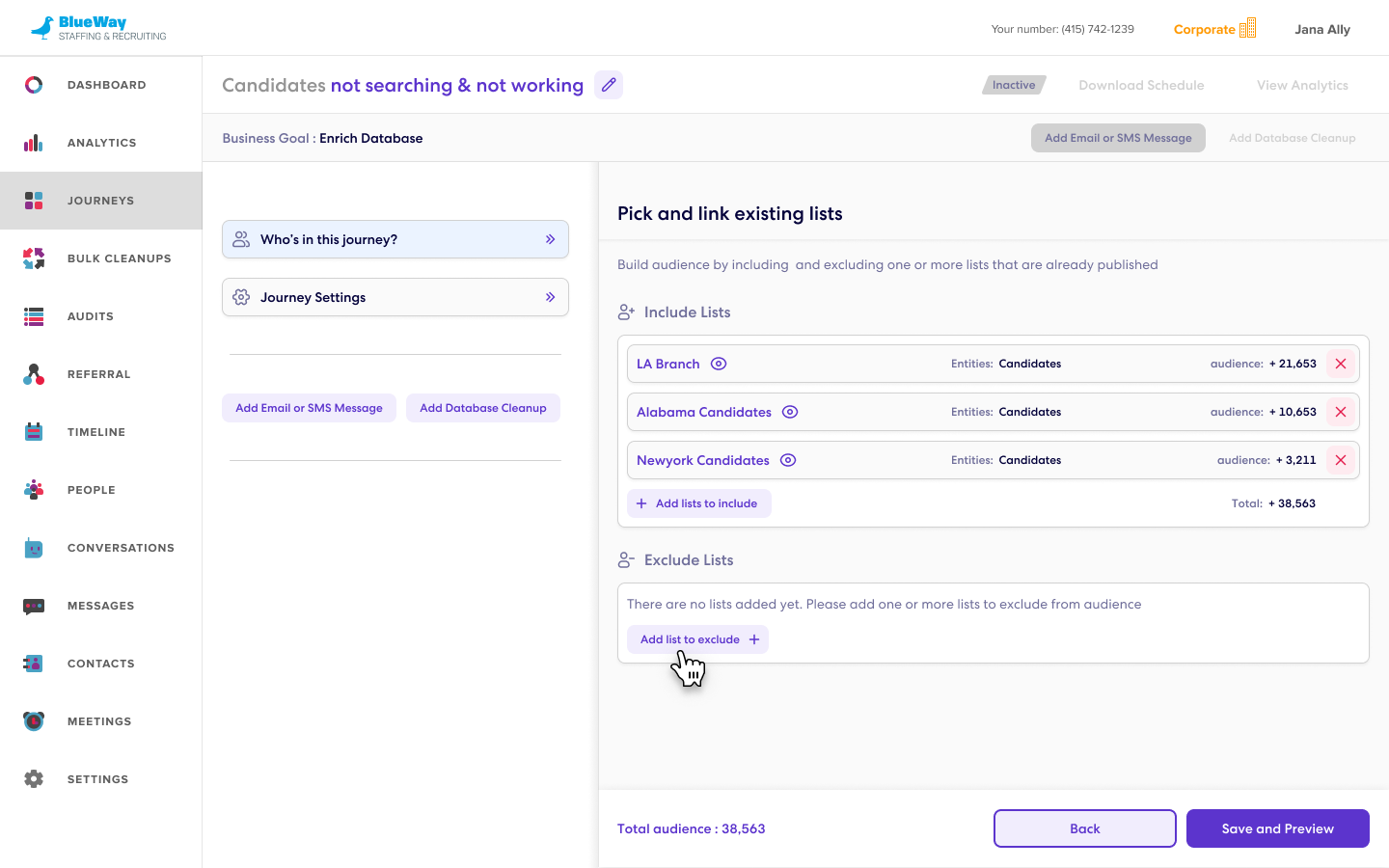Click the Save and Preview button
This screenshot has height=868, width=1389.
[1277, 828]
